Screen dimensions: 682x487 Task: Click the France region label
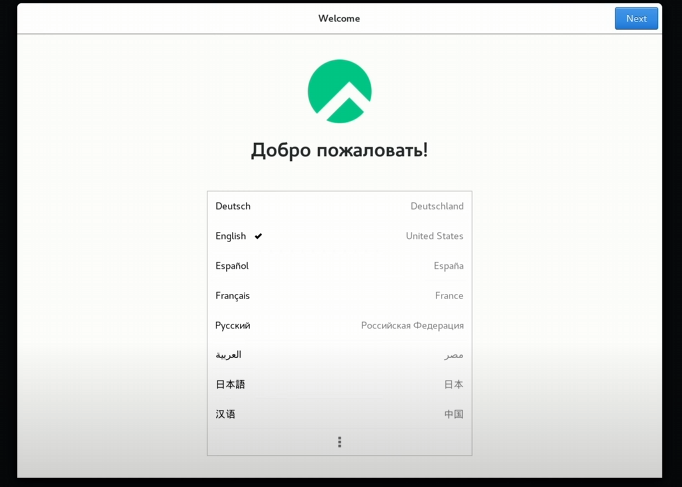pyautogui.click(x=449, y=296)
